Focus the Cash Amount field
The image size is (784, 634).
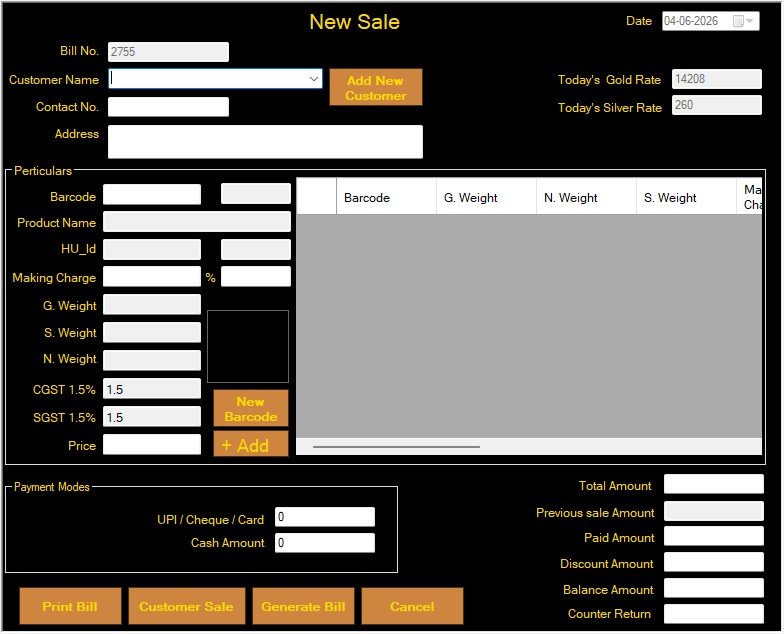(325, 542)
